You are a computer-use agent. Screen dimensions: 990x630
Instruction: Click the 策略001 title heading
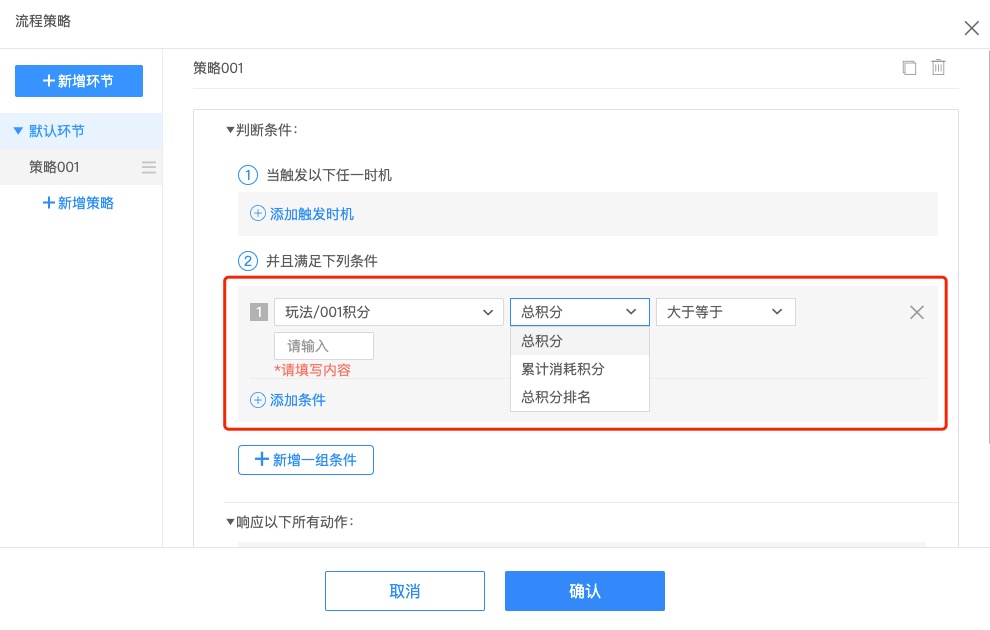(218, 68)
